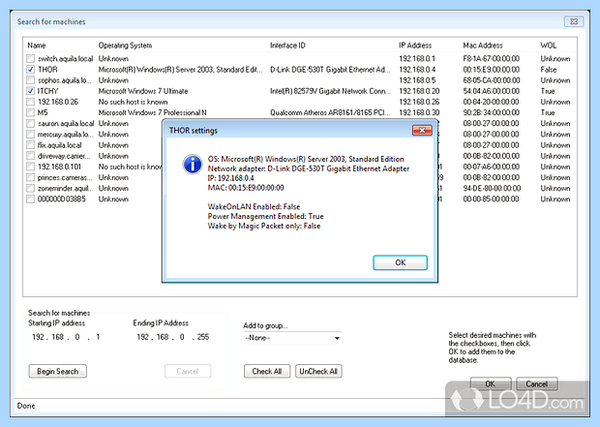Check the princes.cameras... checkbox
The image size is (600, 427).
click(x=30, y=178)
